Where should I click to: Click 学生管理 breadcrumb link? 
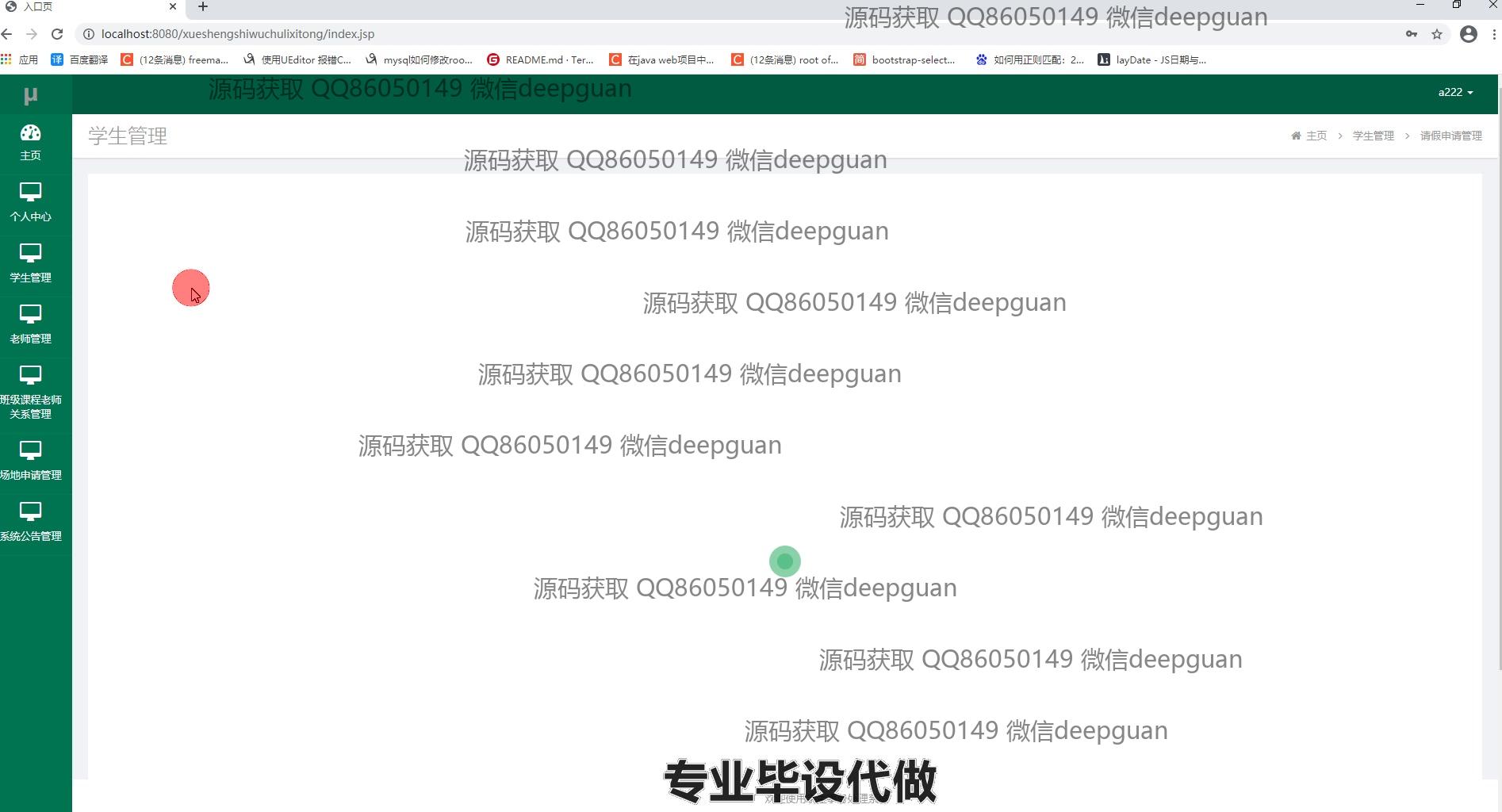pyautogui.click(x=1373, y=136)
